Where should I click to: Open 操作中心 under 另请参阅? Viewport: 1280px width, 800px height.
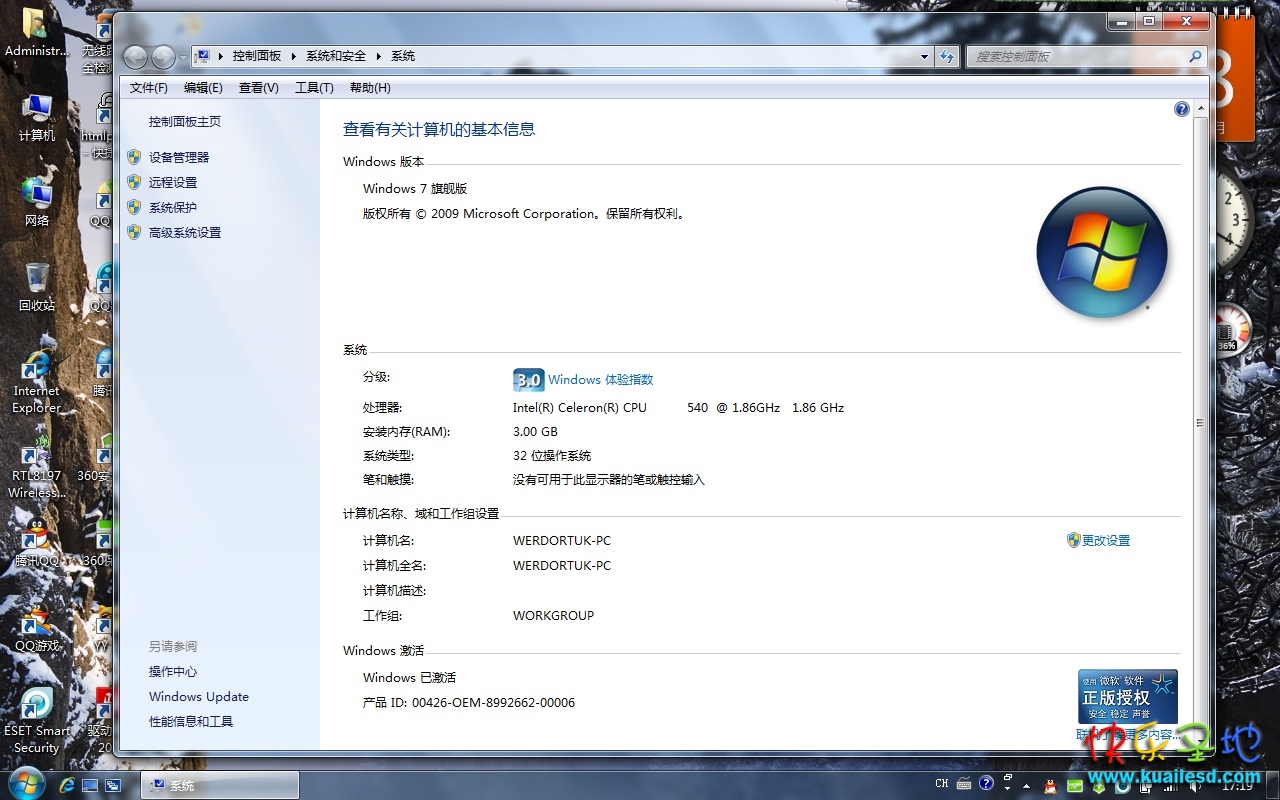173,672
